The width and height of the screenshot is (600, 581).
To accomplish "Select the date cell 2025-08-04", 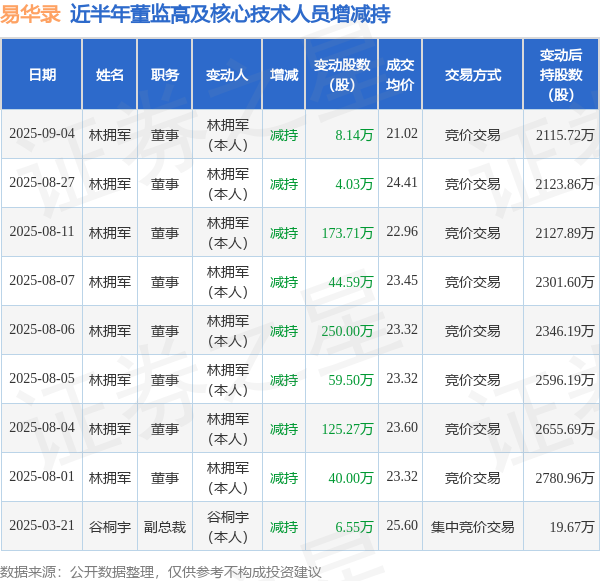I will click(42, 428).
